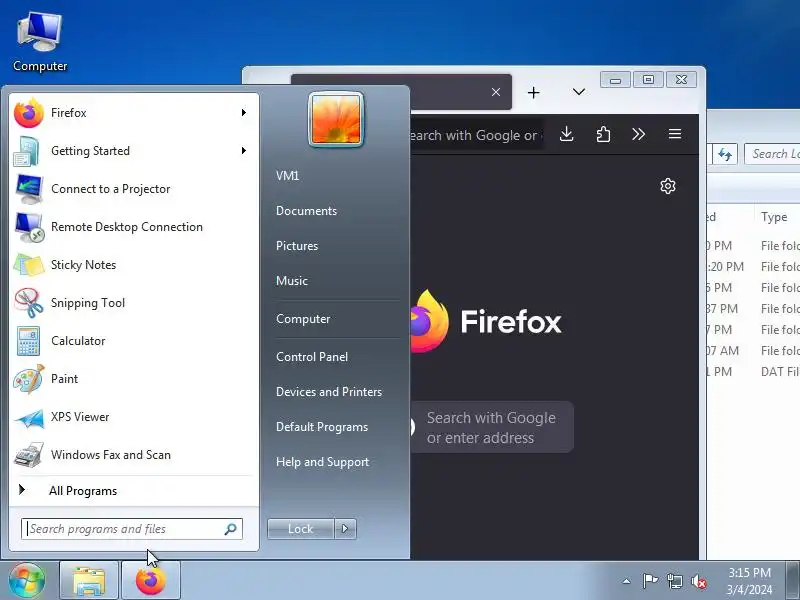Open the shutdown options arrow next to Lock
Image resolution: width=800 pixels, height=600 pixels.
click(x=345, y=529)
